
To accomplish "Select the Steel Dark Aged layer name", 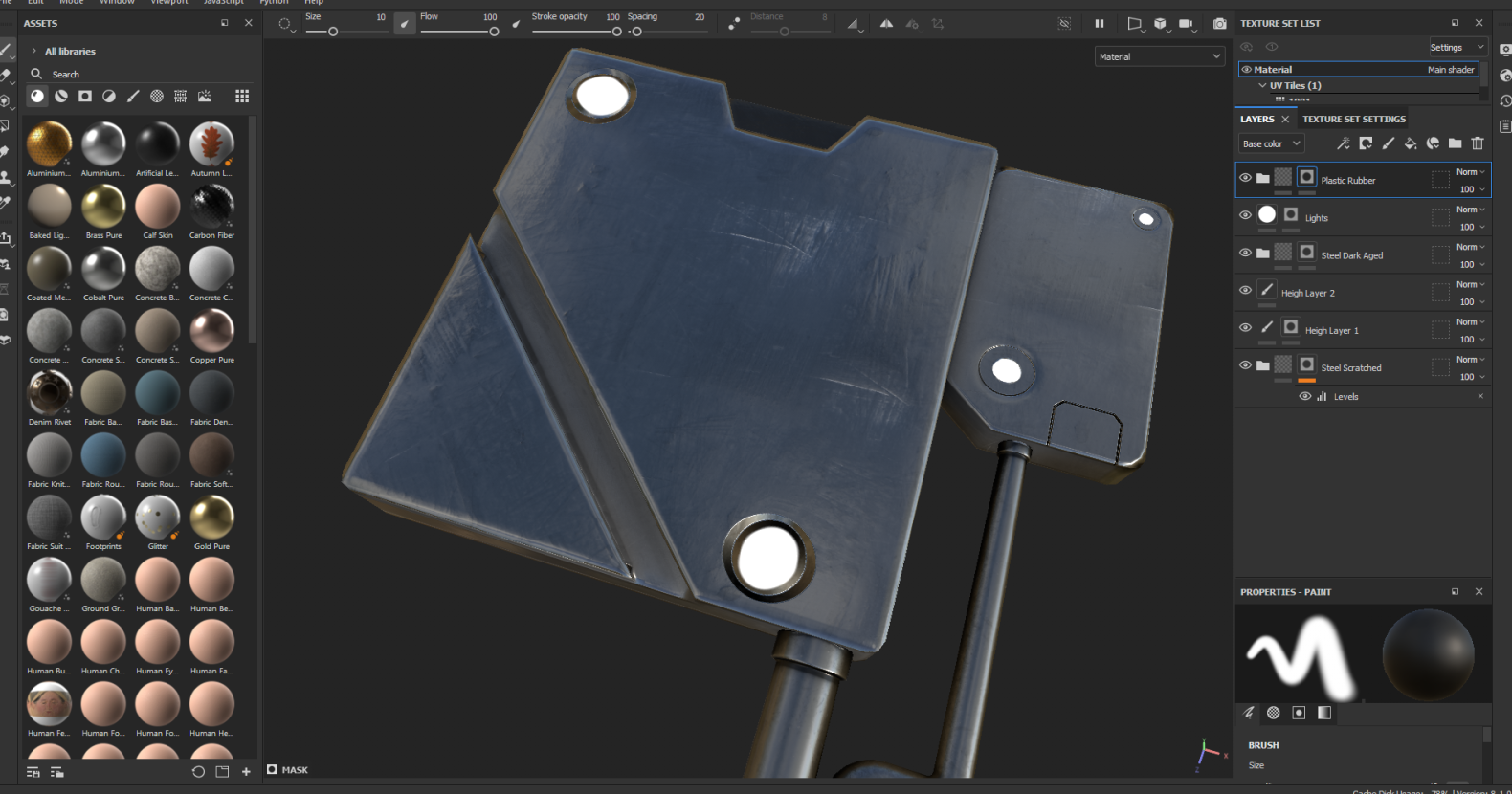I will coord(1351,255).
